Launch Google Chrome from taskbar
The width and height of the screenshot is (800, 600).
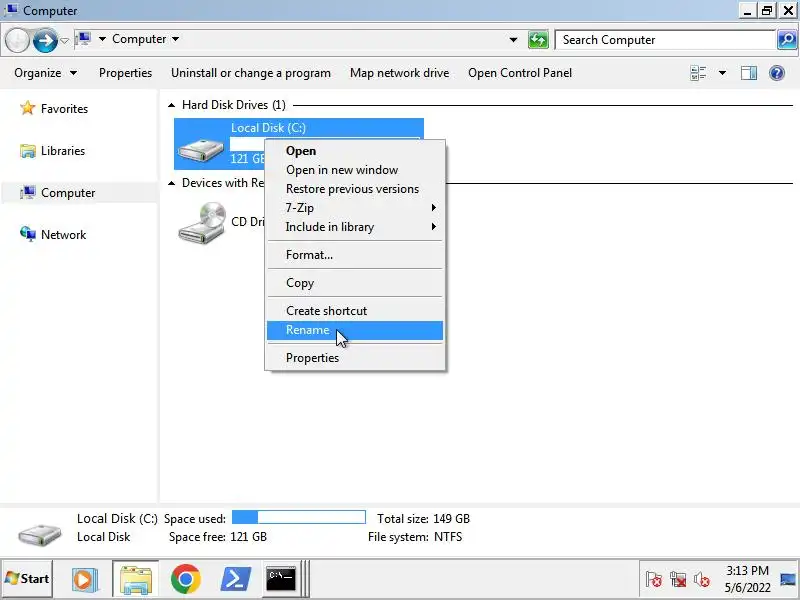pos(186,579)
